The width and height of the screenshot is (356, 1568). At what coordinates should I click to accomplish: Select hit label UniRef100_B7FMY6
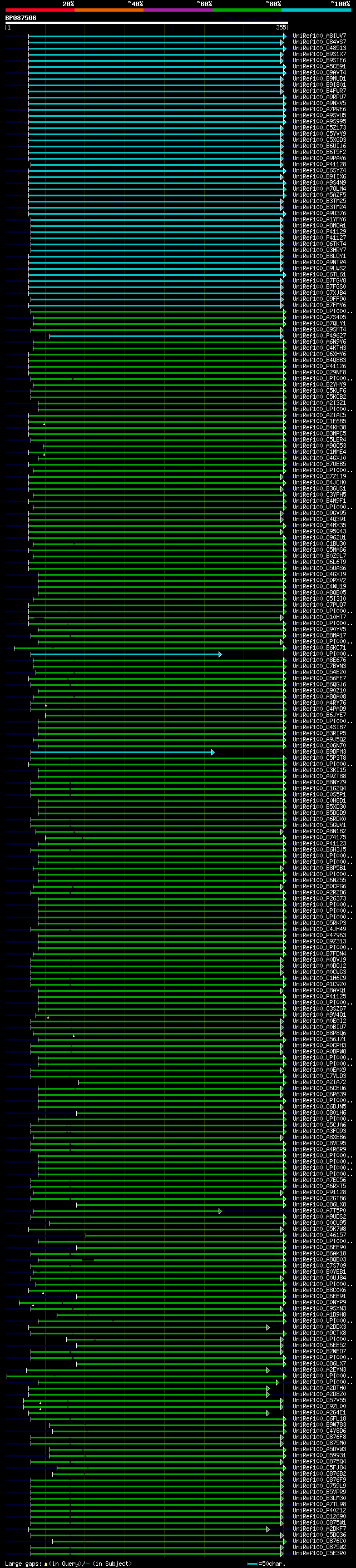(x=319, y=305)
